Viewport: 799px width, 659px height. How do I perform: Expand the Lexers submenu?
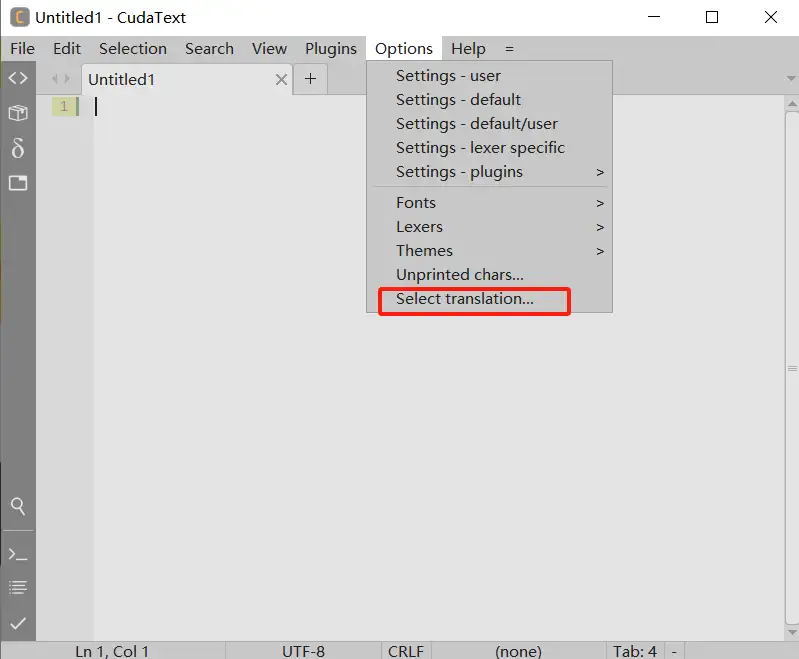pos(489,226)
